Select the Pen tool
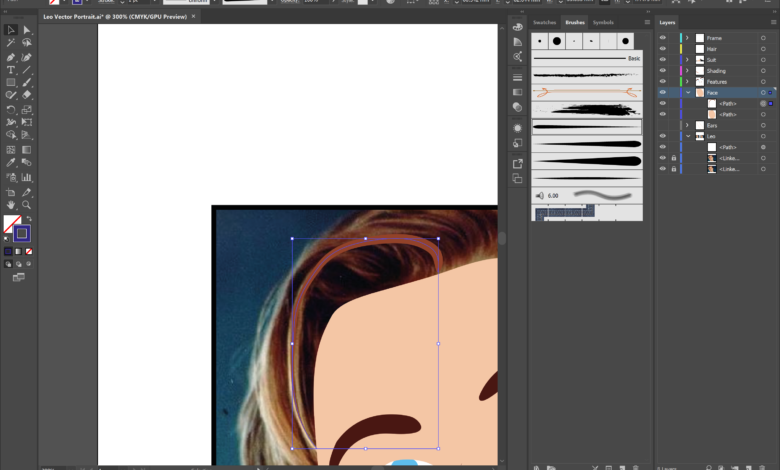Viewport: 780px width, 470px height. tap(10, 57)
